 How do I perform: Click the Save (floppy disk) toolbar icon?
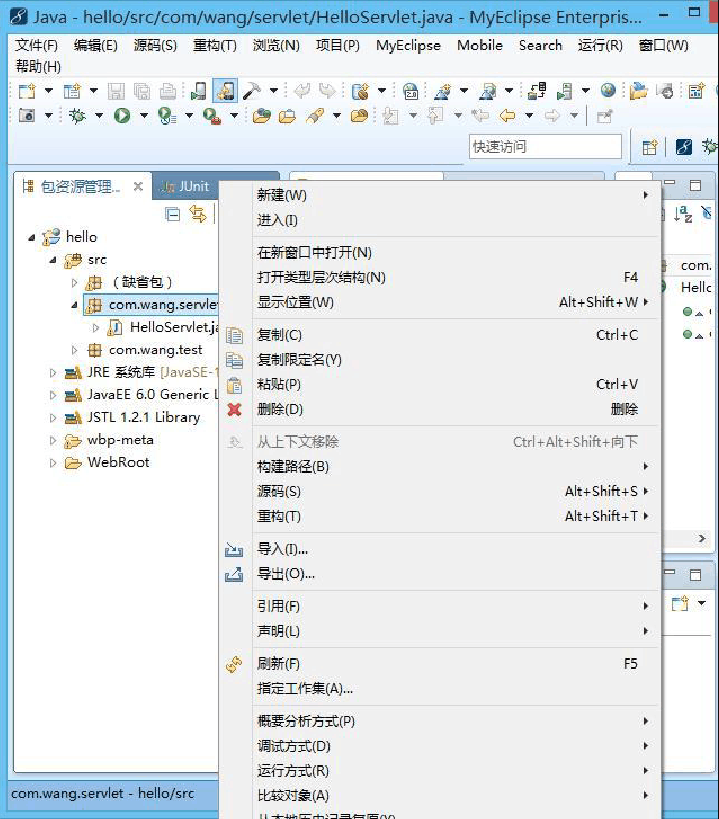click(116, 91)
